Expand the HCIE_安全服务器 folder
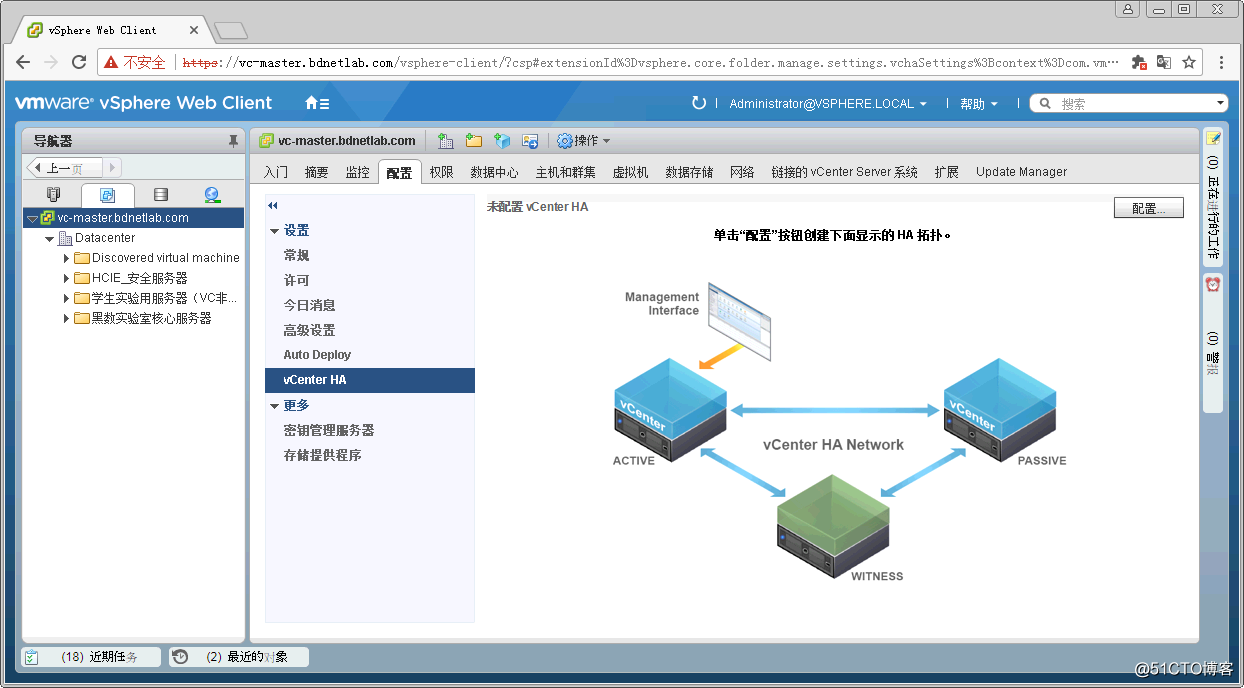Image resolution: width=1244 pixels, height=688 pixels. click(x=66, y=278)
